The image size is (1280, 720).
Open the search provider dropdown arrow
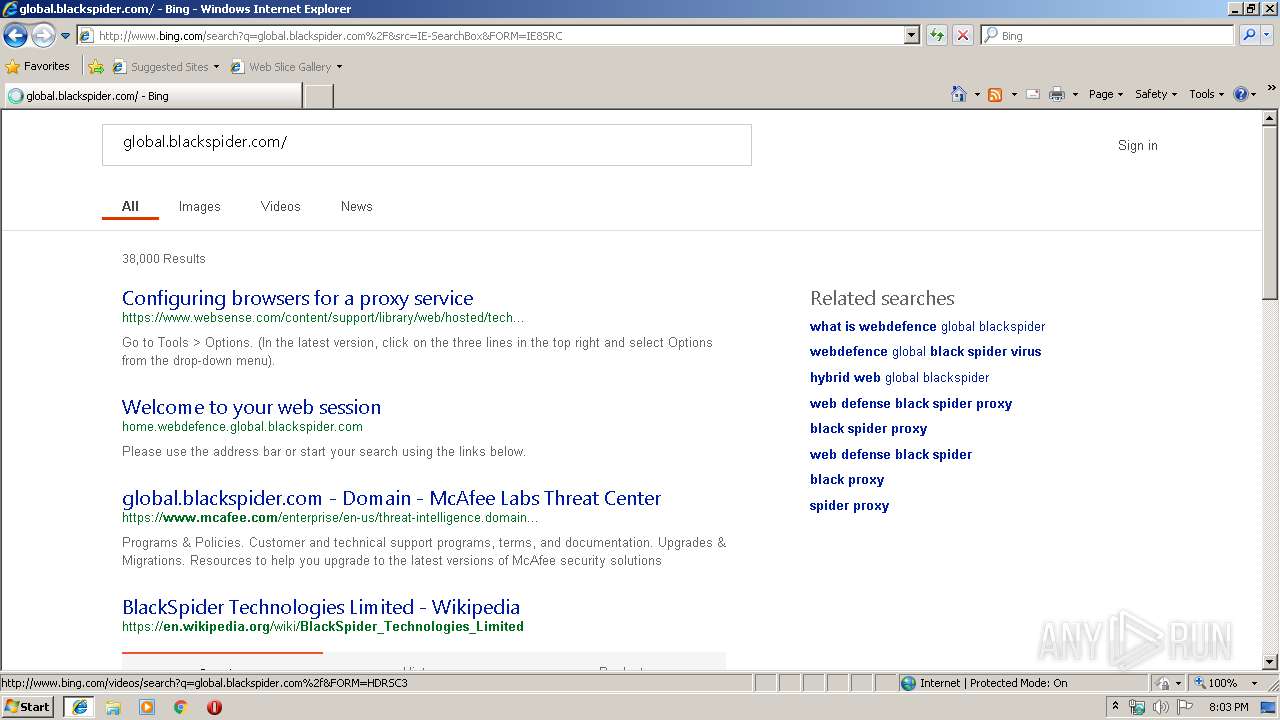1267,36
